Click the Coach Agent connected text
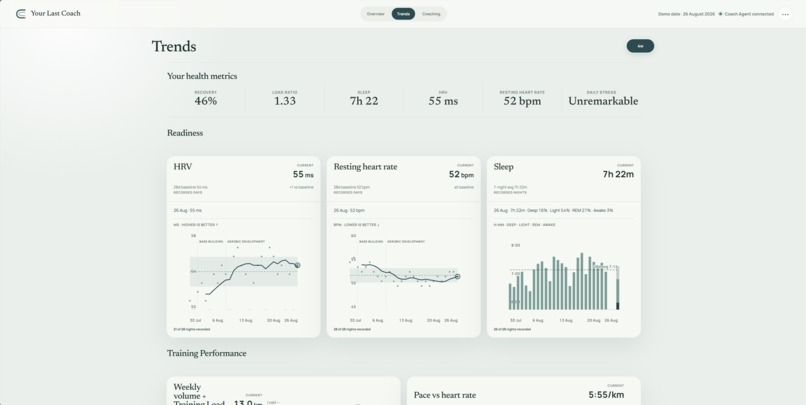The width and height of the screenshot is (806, 405). pos(749,14)
